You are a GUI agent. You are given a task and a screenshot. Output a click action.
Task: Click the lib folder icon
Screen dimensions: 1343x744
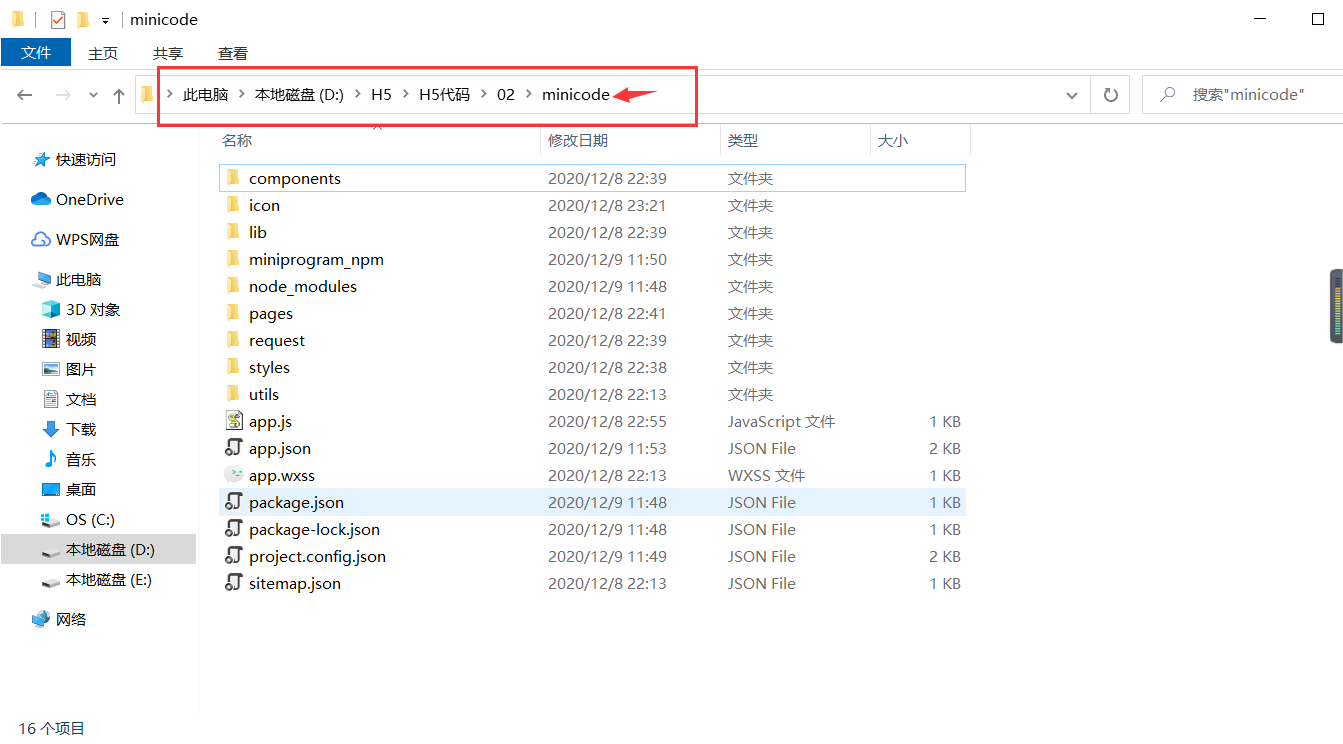(234, 232)
